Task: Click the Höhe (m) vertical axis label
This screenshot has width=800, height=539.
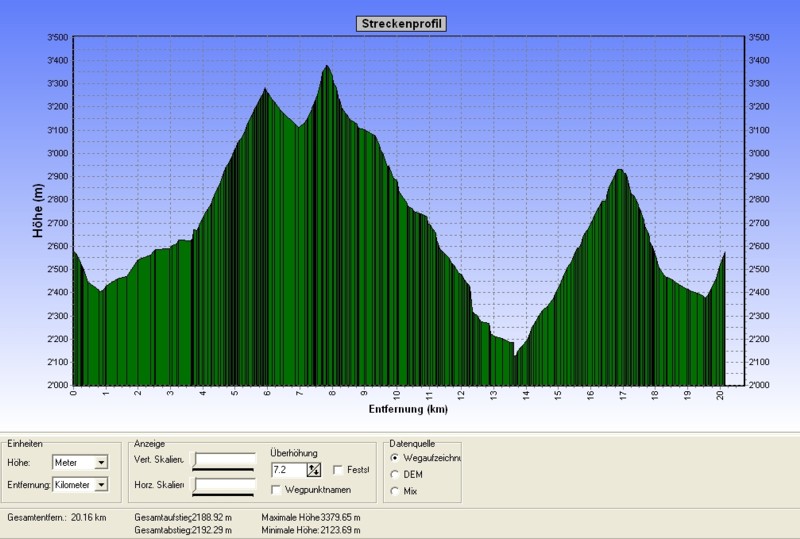Action: (37, 211)
